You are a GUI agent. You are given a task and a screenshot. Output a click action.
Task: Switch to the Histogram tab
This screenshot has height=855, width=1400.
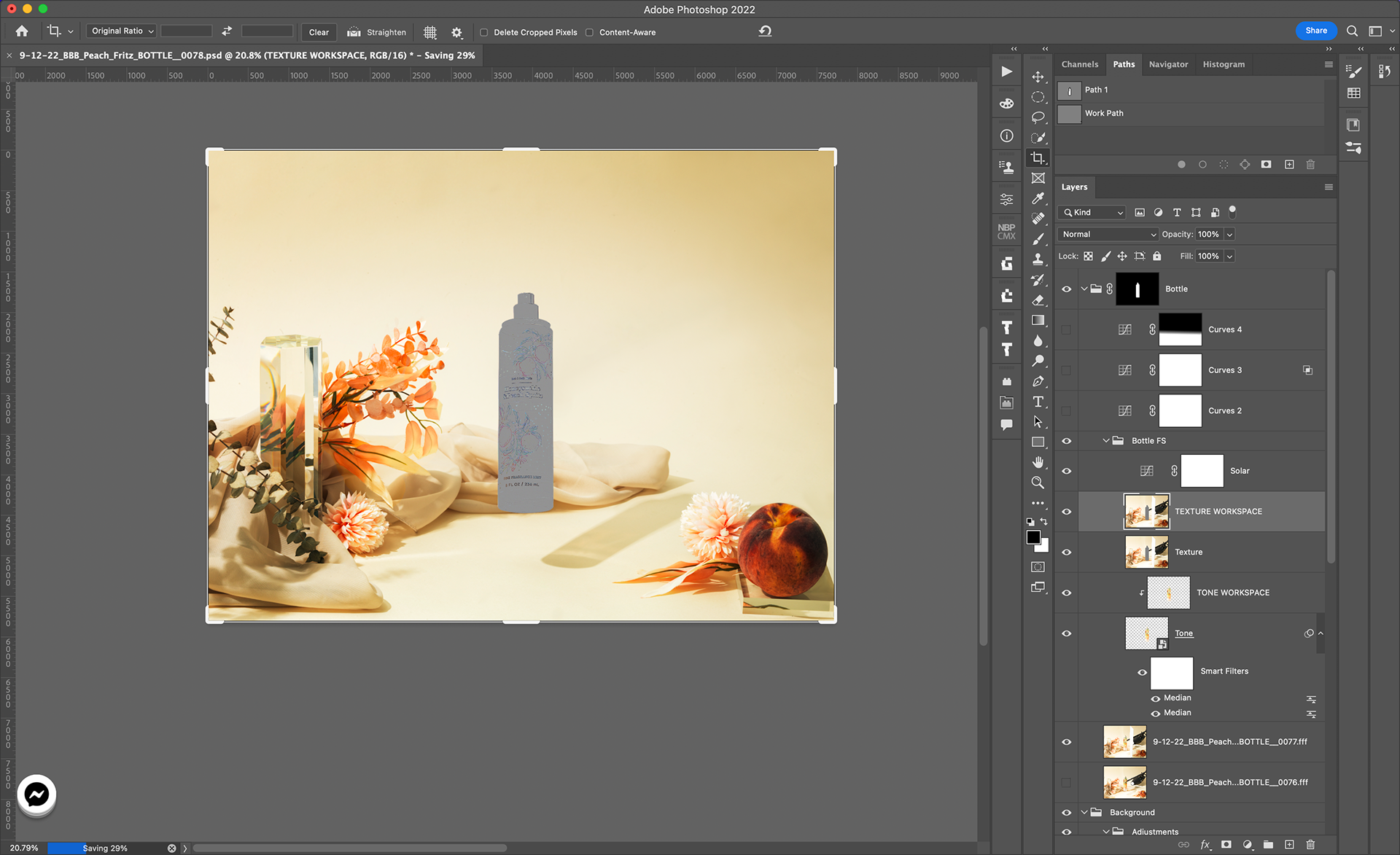(x=1223, y=64)
